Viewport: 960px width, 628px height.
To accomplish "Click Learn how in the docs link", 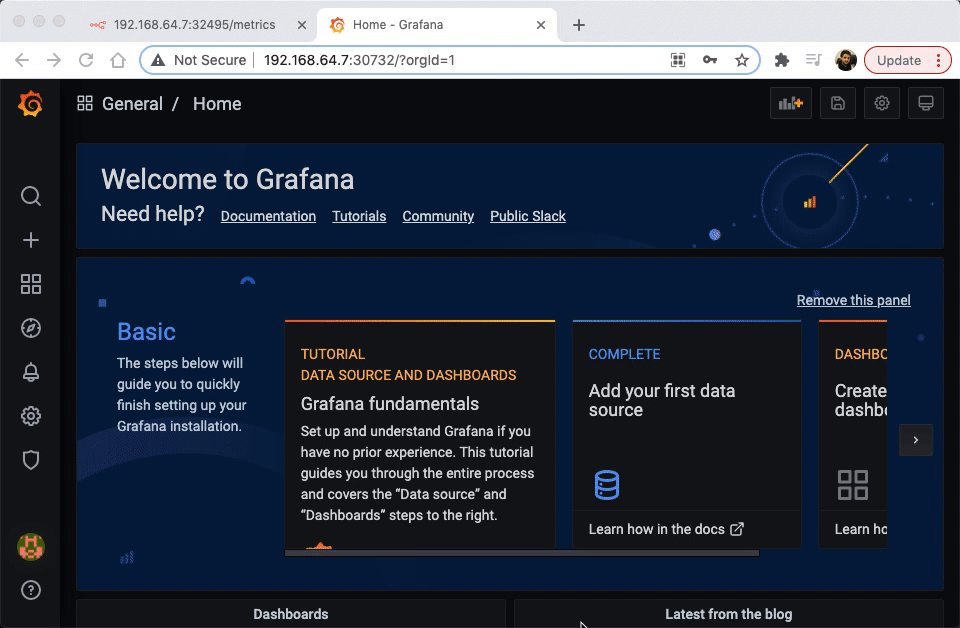I will tap(666, 529).
